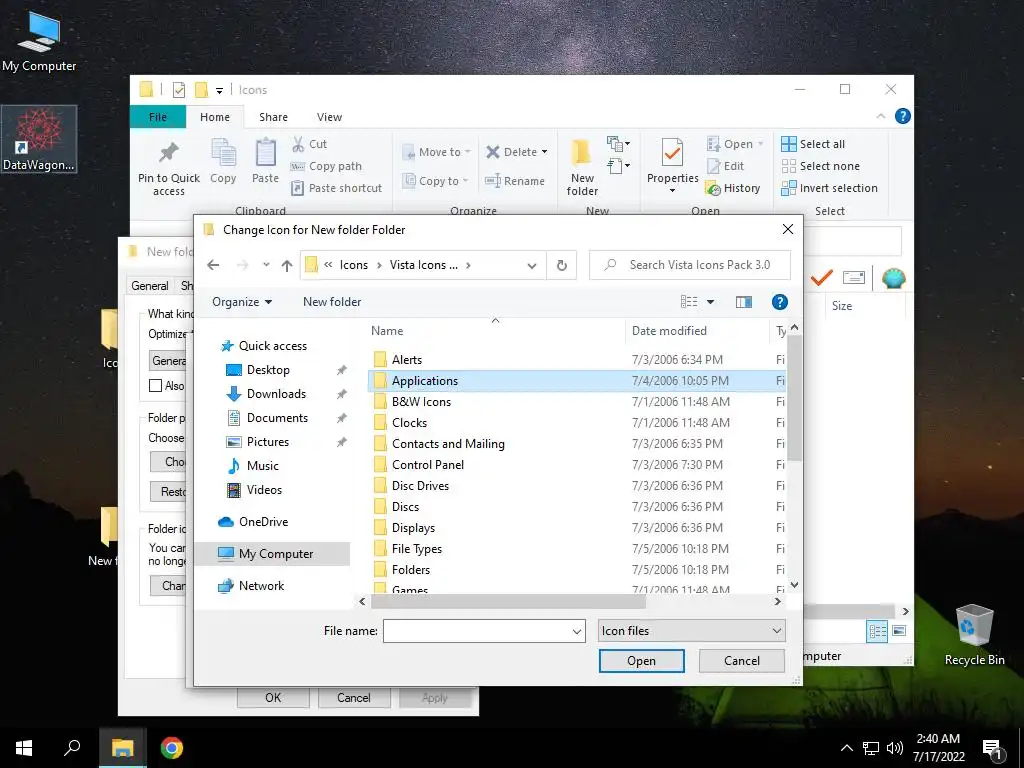1024x768 pixels.
Task: Open dialog help question mark
Action: pos(780,302)
